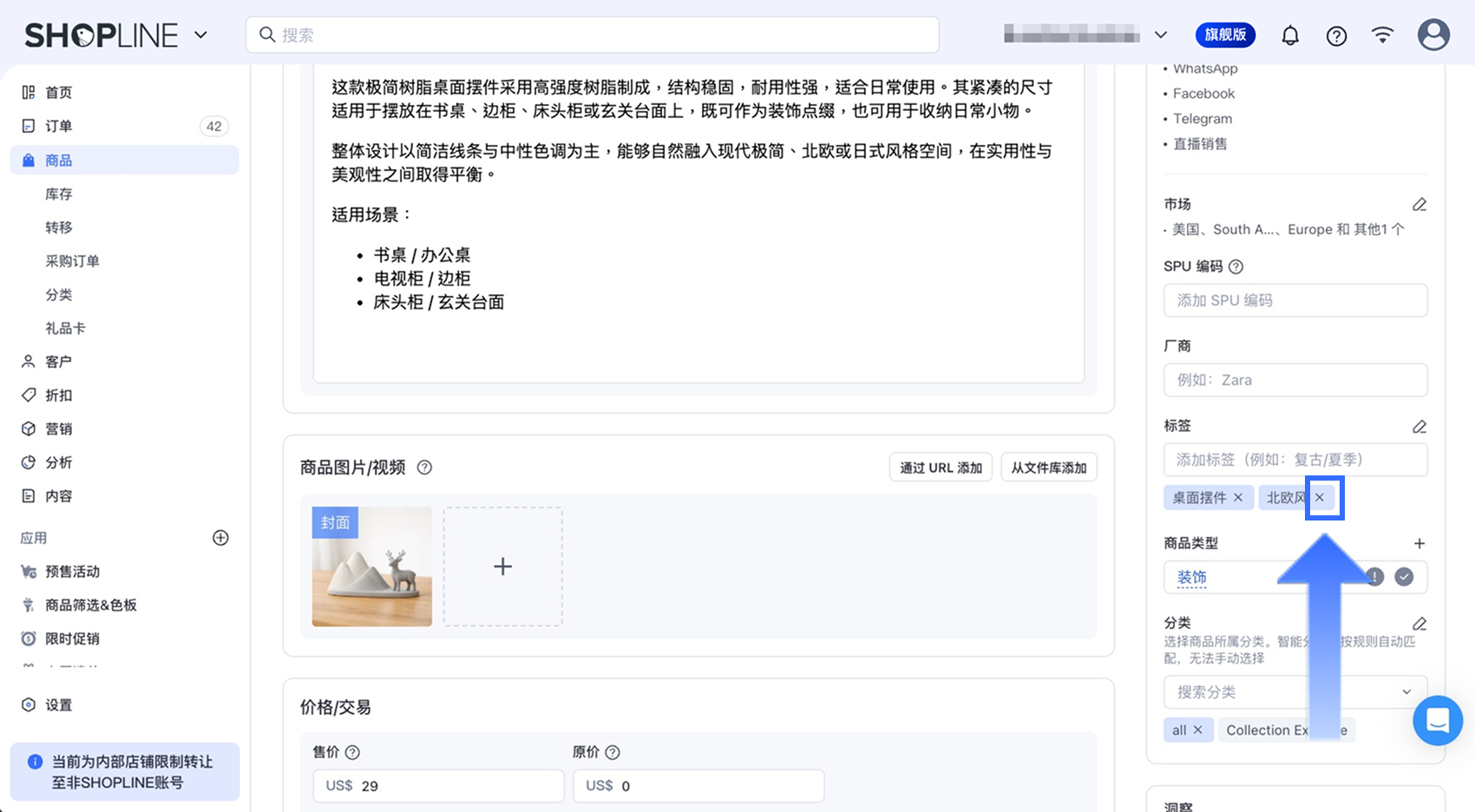Click the 直播销售 channel entry
This screenshot has height=812, width=1475.
[1200, 144]
